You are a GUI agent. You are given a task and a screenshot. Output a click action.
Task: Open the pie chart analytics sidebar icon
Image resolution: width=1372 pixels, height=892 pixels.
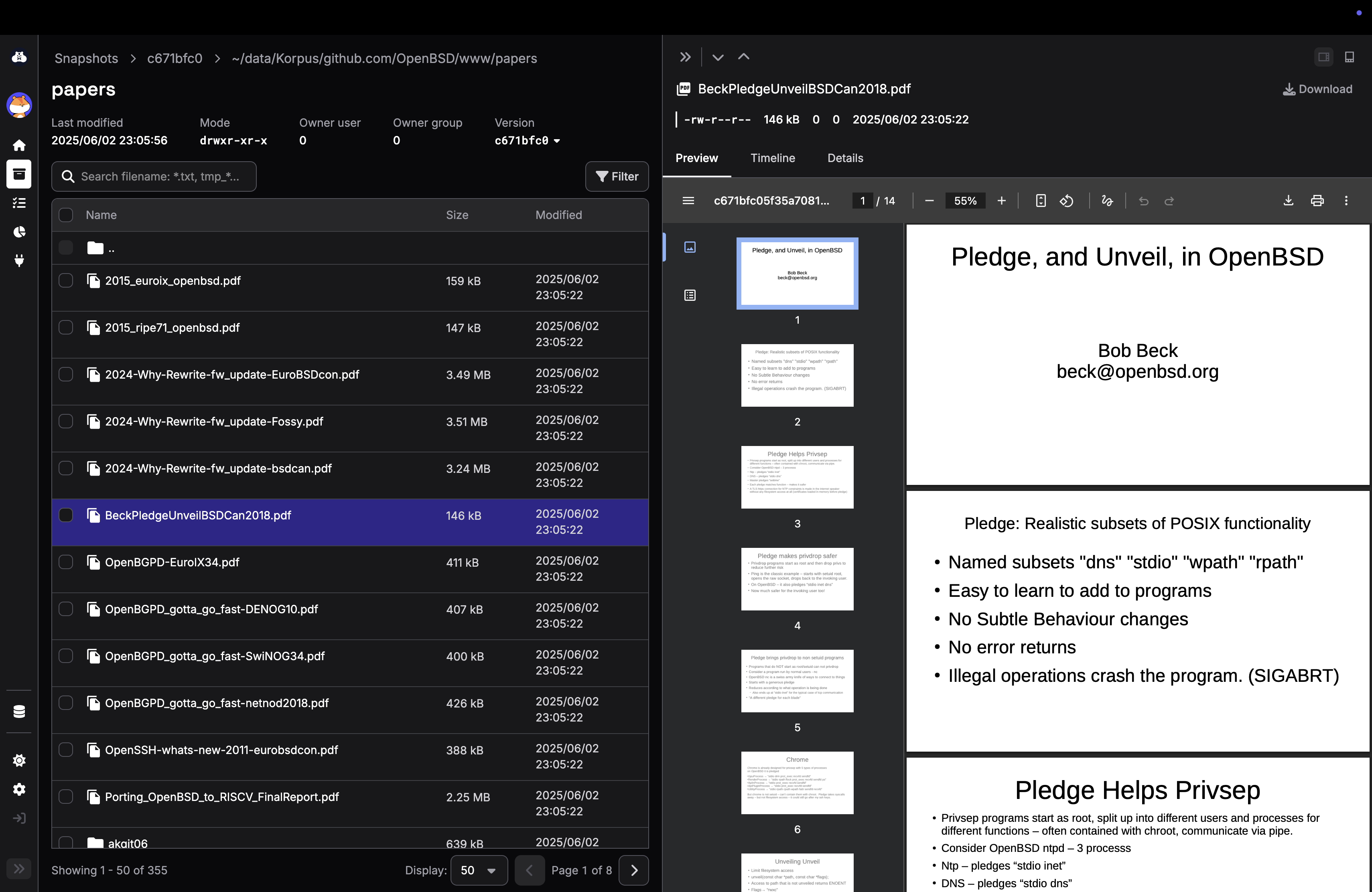pos(19,232)
